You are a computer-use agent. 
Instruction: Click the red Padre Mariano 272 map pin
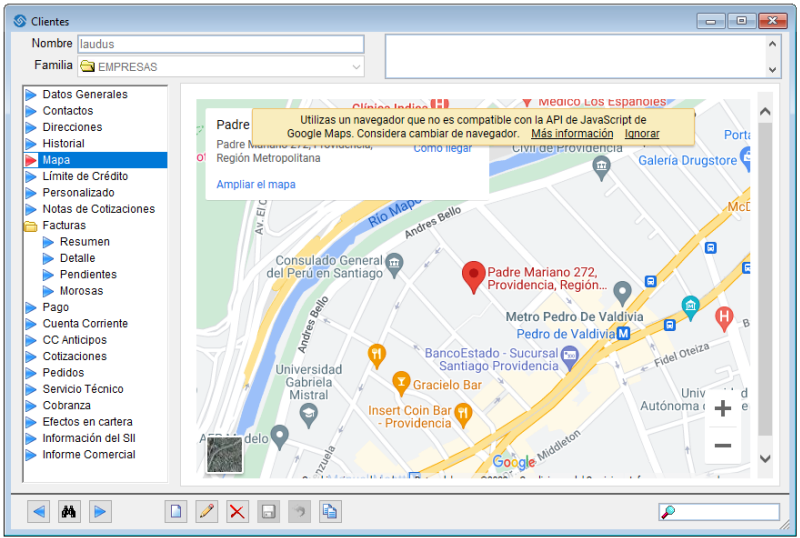473,277
